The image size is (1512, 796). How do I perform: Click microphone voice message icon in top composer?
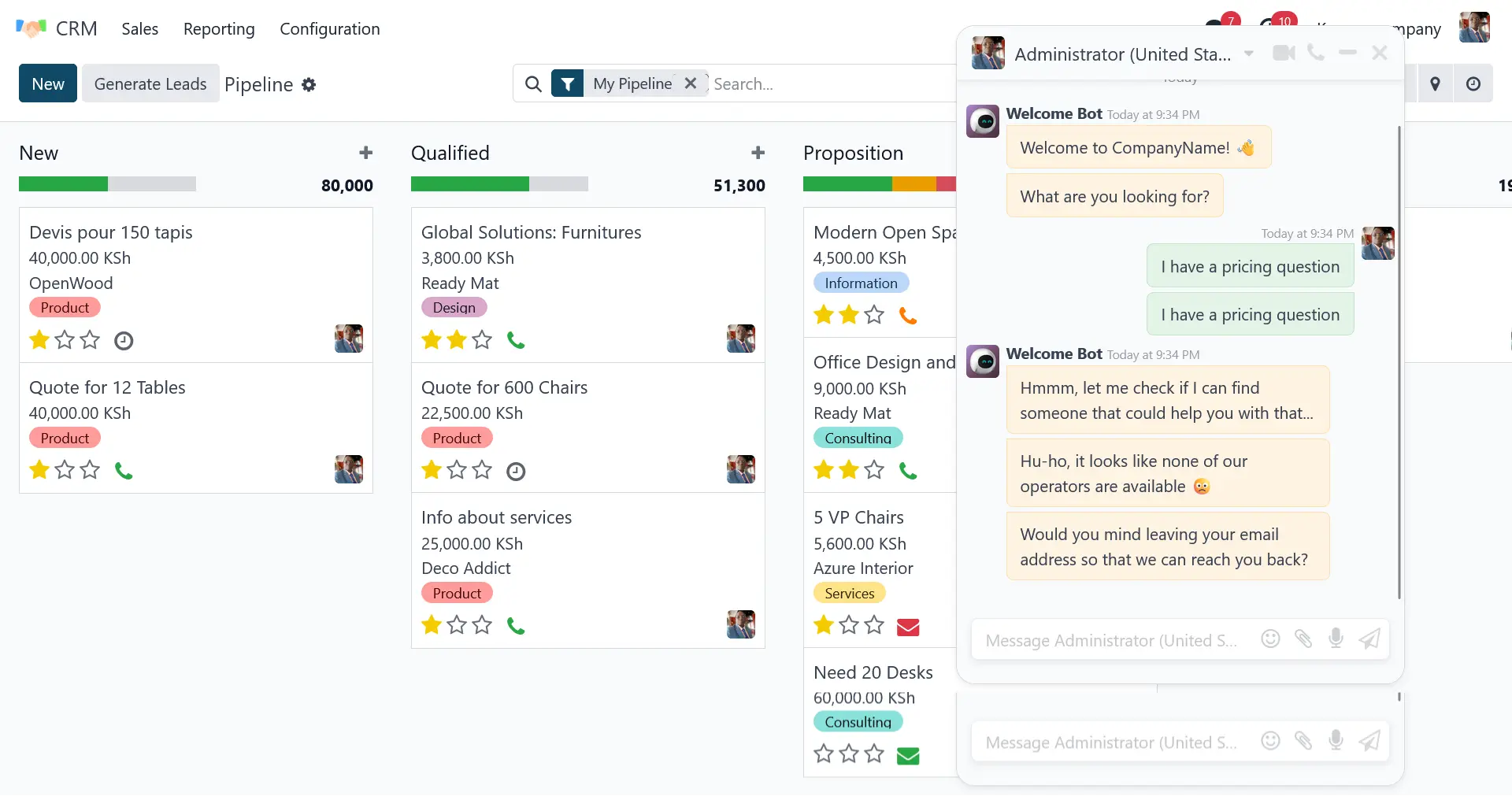[1336, 639]
